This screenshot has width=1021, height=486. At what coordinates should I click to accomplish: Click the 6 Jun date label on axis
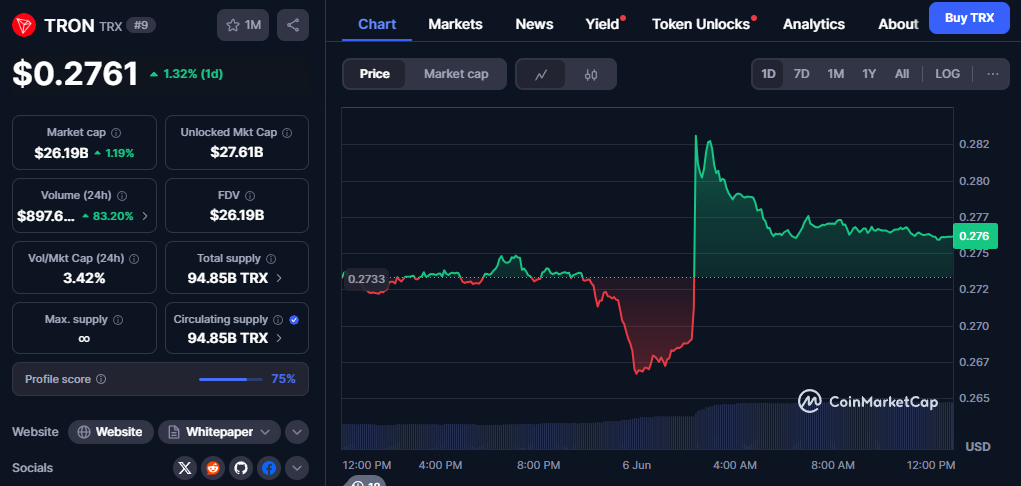coord(636,465)
